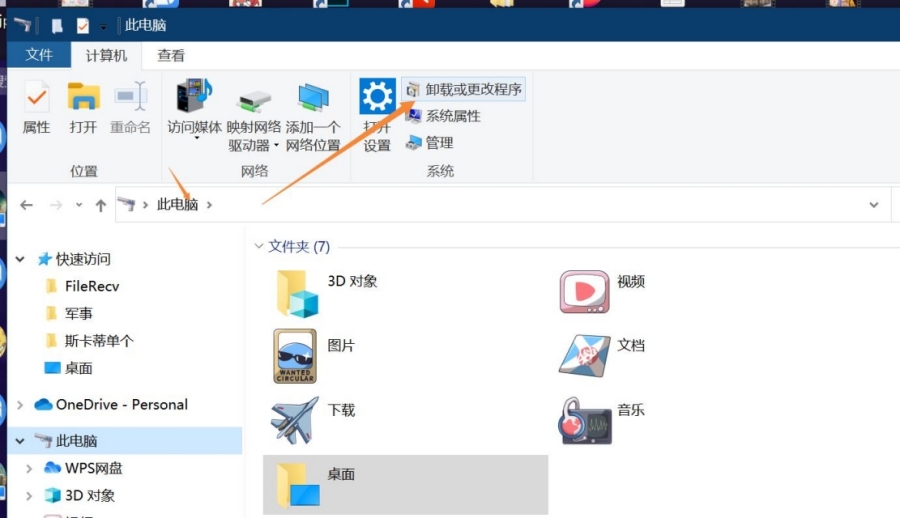This screenshot has height=518, width=900.
Task: Open the address bar history dropdown
Action: point(873,205)
